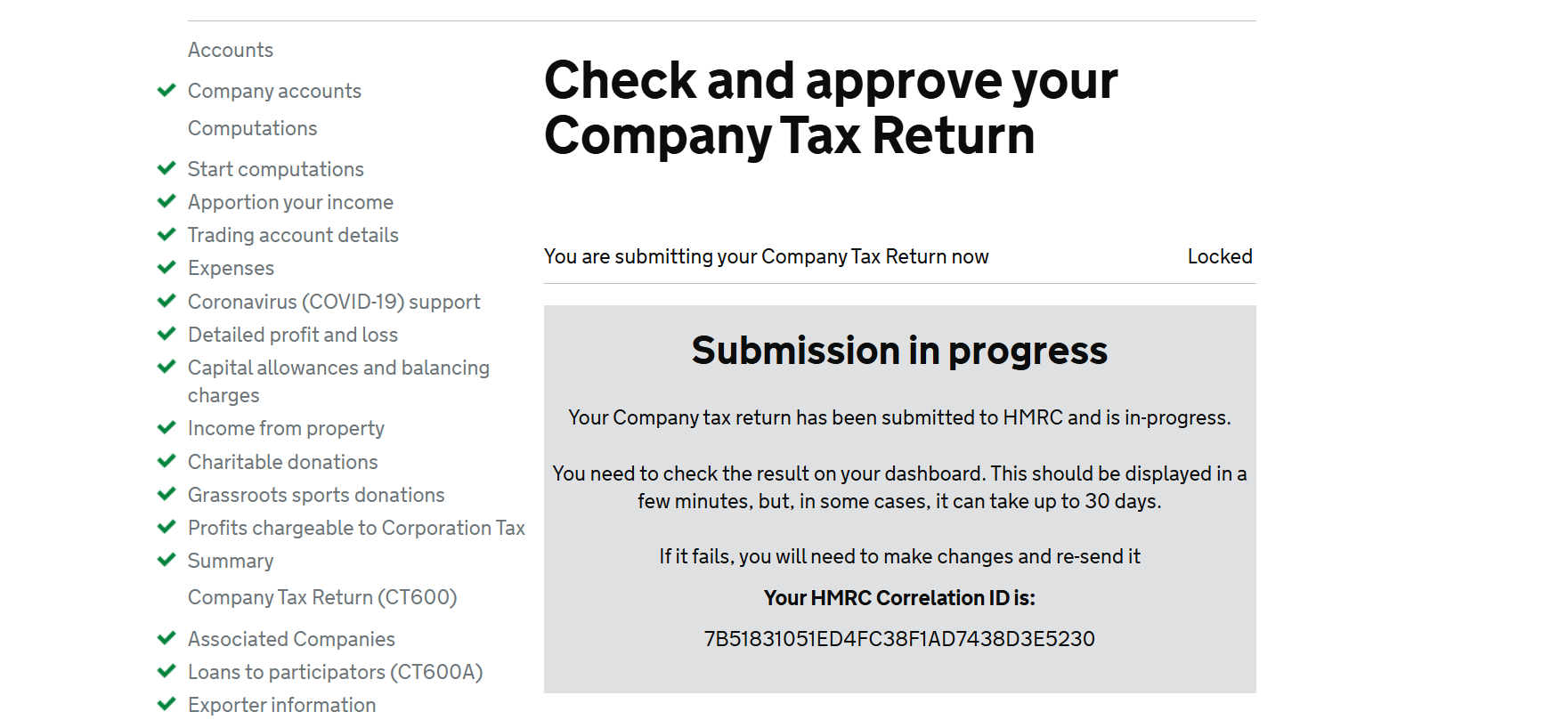The image size is (1568, 728).
Task: Open Profits chargeable to Corporation Tax
Action: click(356, 528)
